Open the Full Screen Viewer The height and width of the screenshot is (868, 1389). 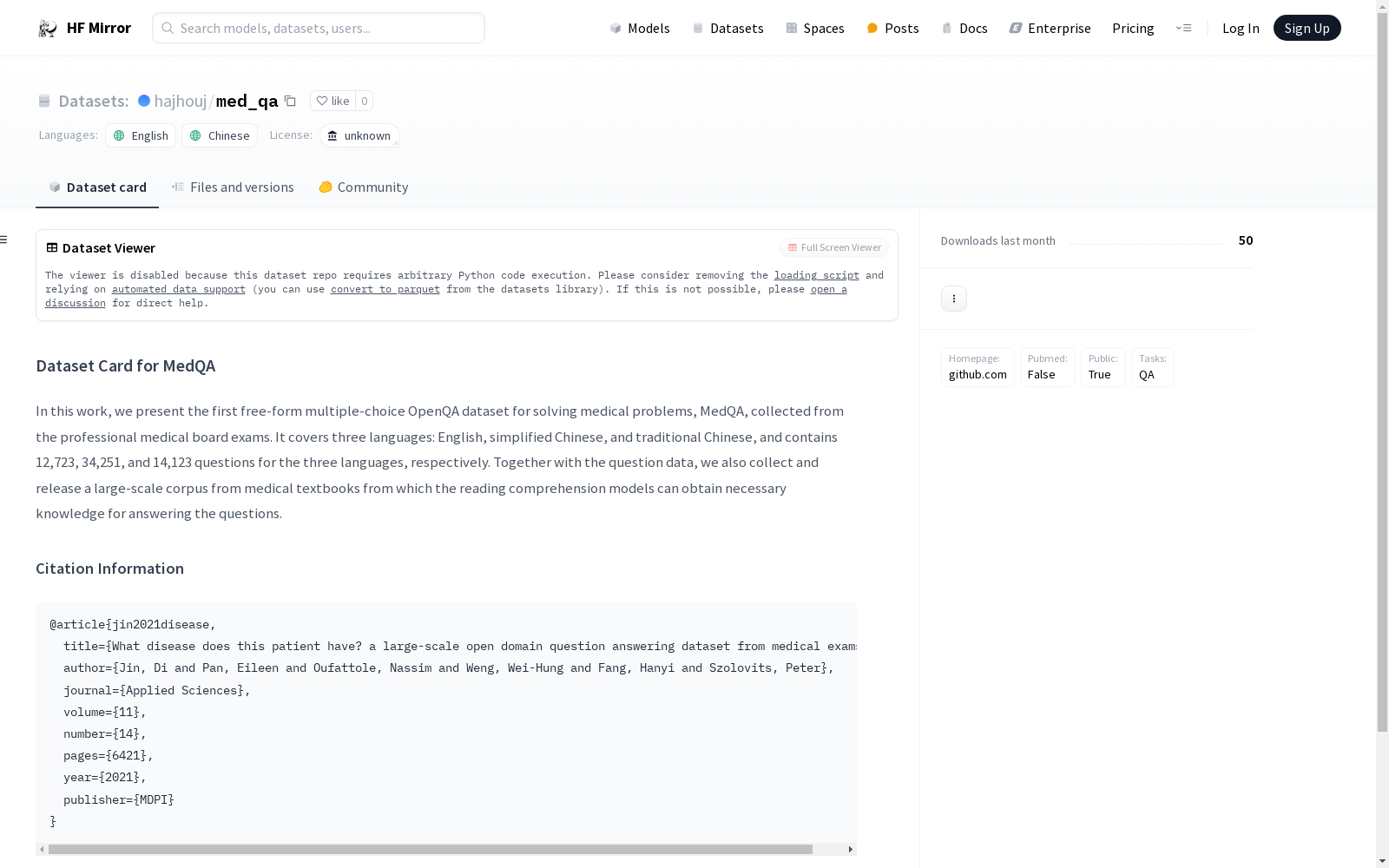(x=834, y=247)
